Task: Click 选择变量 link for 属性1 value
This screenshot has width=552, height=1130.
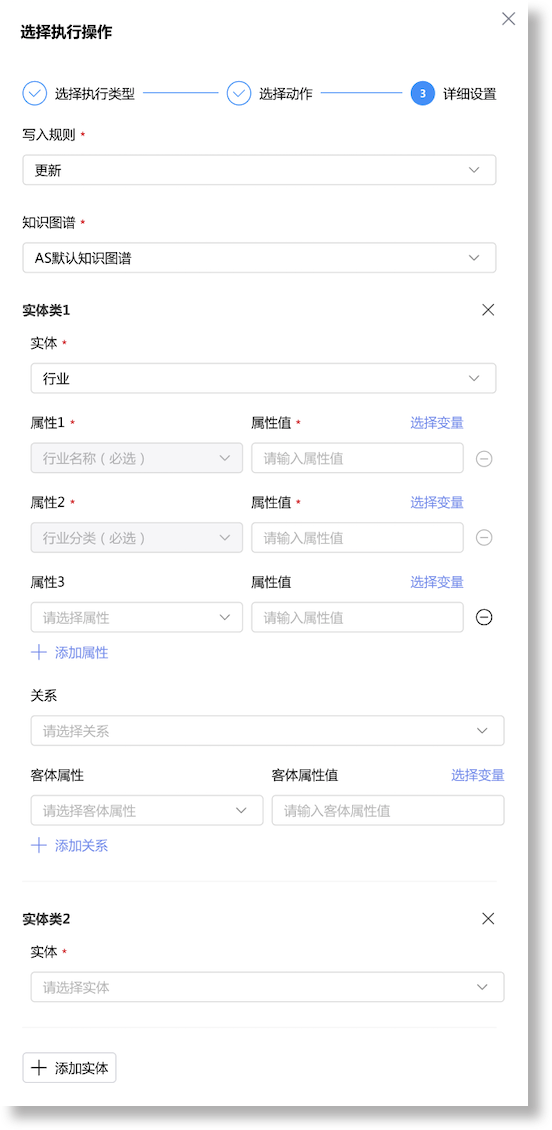Action: click(x=437, y=423)
